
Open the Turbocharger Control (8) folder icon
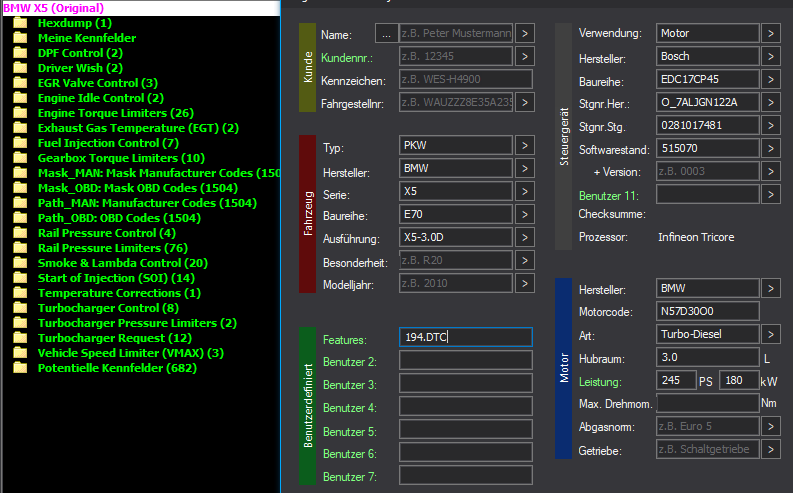[x=20, y=308]
